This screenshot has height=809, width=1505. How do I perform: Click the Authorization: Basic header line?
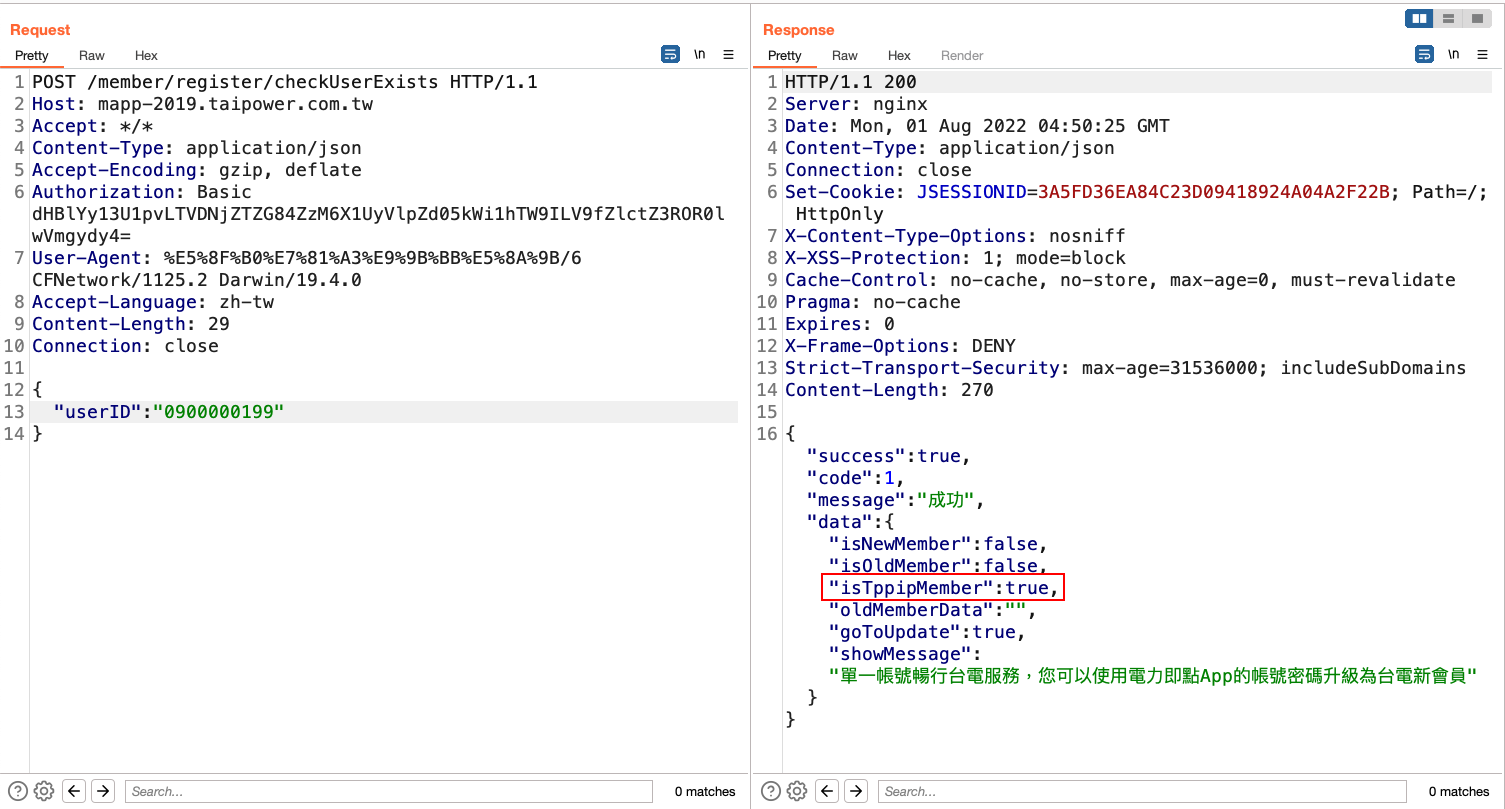pos(142,192)
